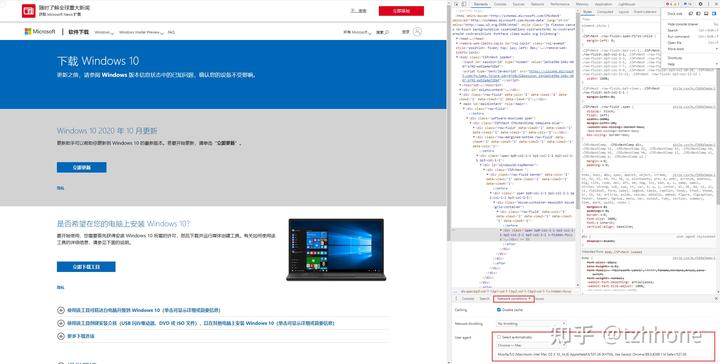Click the Windows 10 laptop image
Viewport: 720px width, 364px height.
[336, 250]
